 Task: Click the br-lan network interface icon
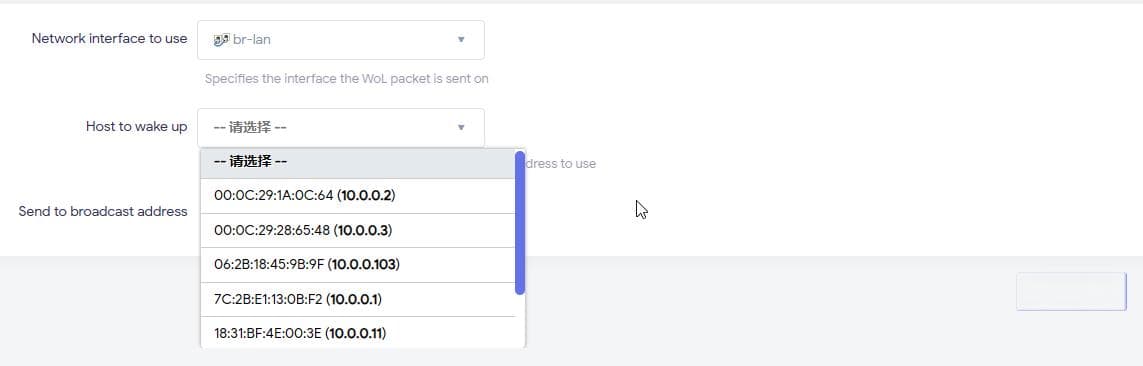[x=221, y=39]
